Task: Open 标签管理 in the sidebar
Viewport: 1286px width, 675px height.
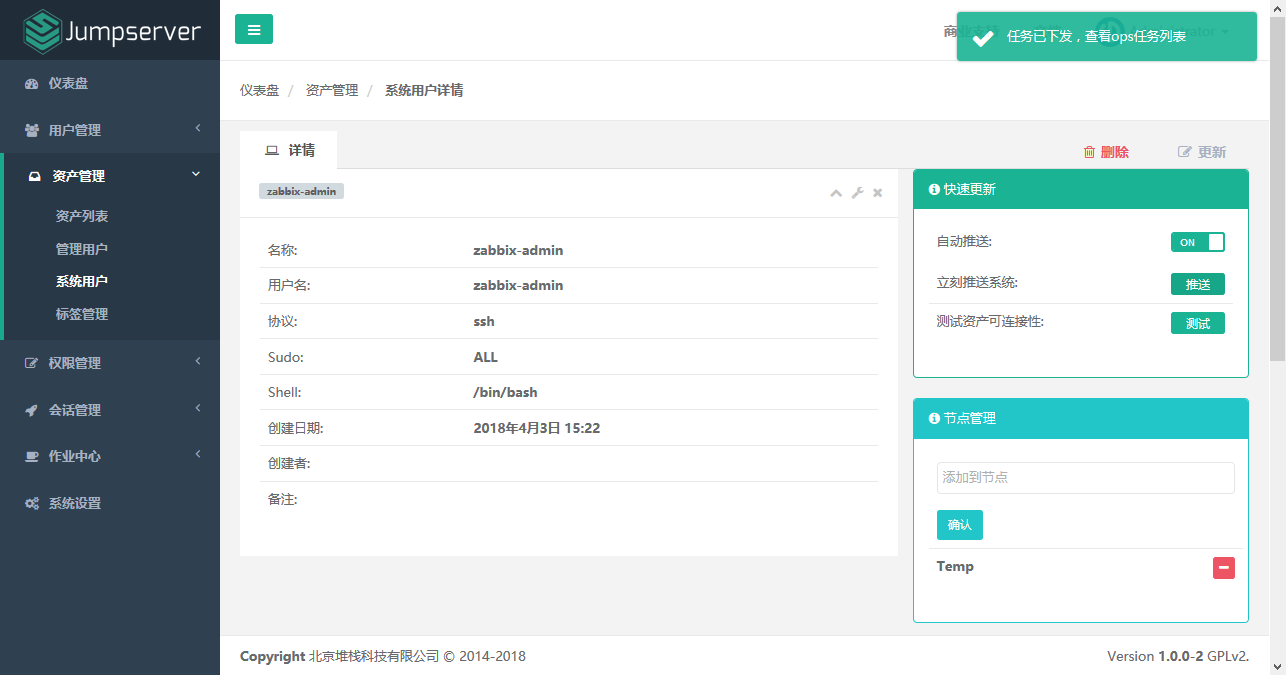Action: 82,314
